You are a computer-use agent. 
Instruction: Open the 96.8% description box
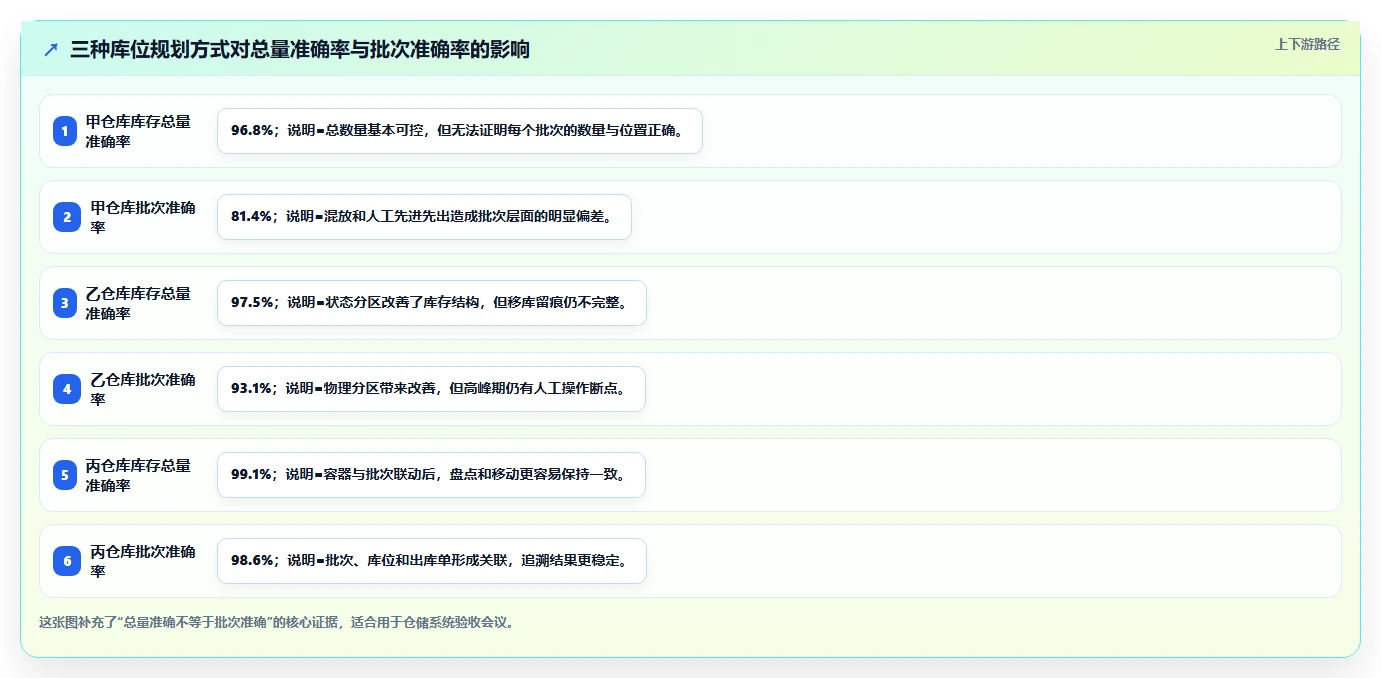coord(460,131)
